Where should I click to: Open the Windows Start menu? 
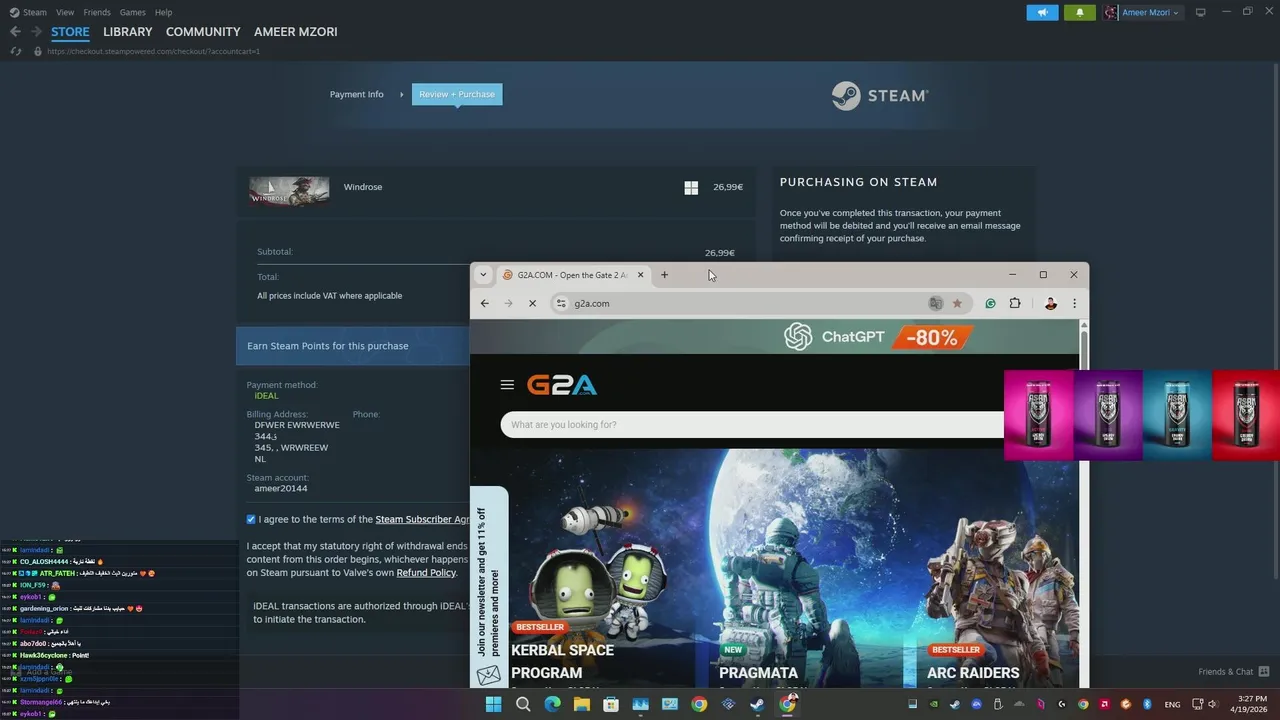coord(493,704)
